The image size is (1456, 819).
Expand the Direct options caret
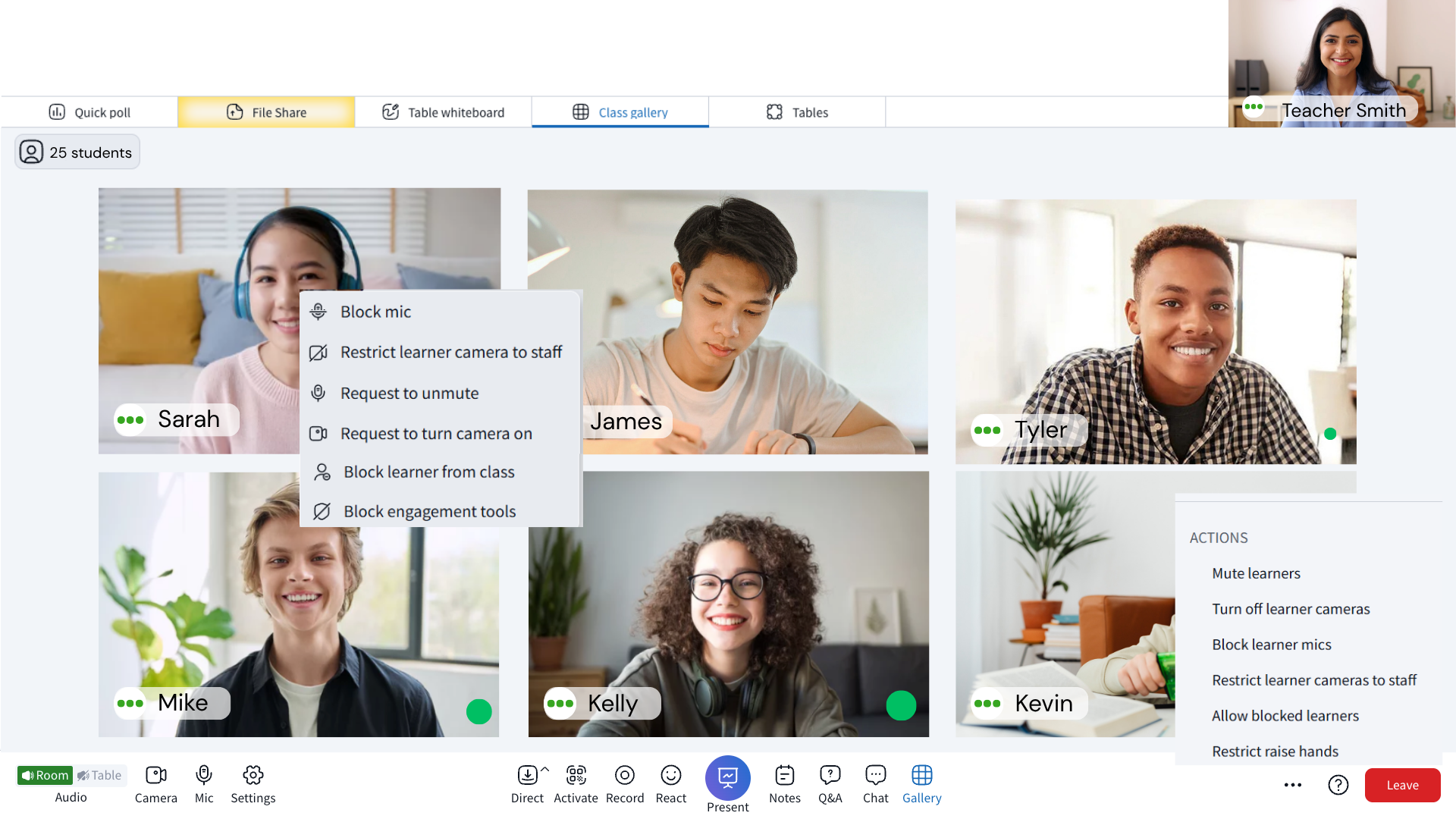[544, 770]
